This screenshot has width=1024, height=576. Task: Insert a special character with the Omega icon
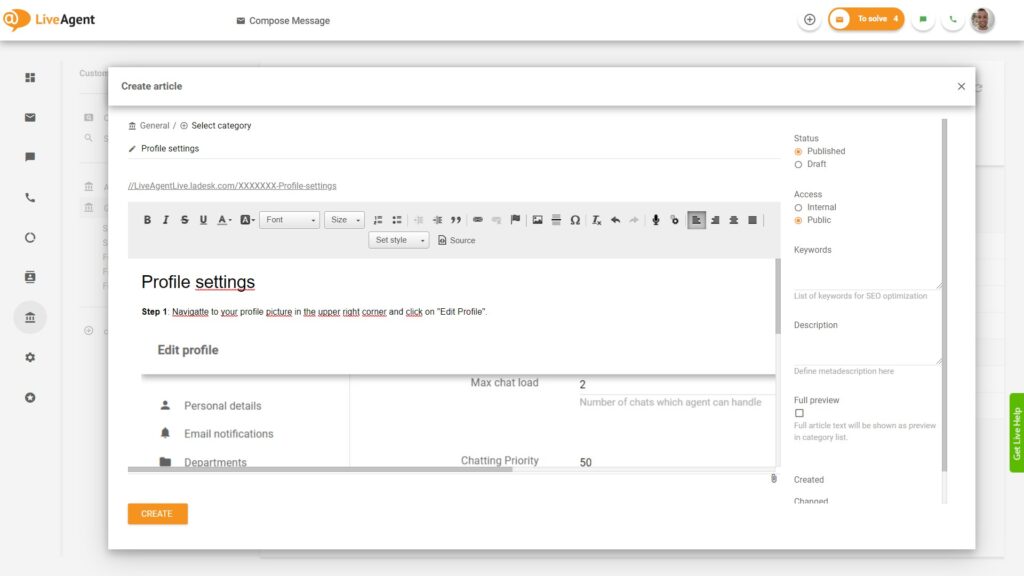click(x=575, y=220)
